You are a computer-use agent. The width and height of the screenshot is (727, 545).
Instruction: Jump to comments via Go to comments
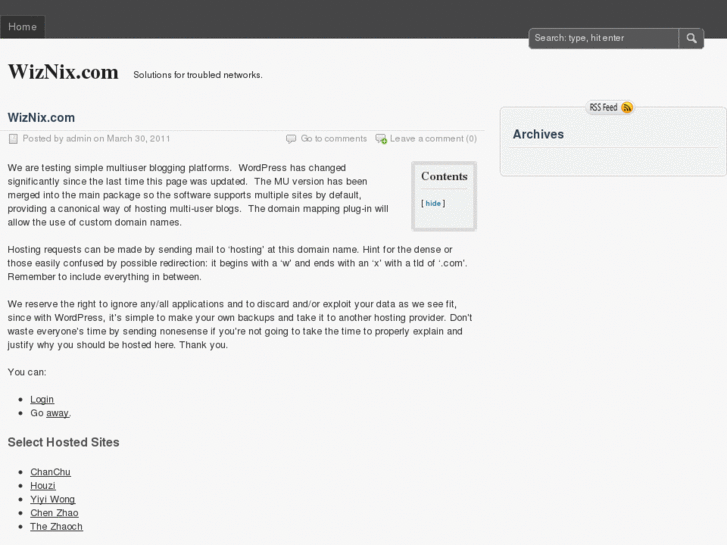pyautogui.click(x=334, y=139)
